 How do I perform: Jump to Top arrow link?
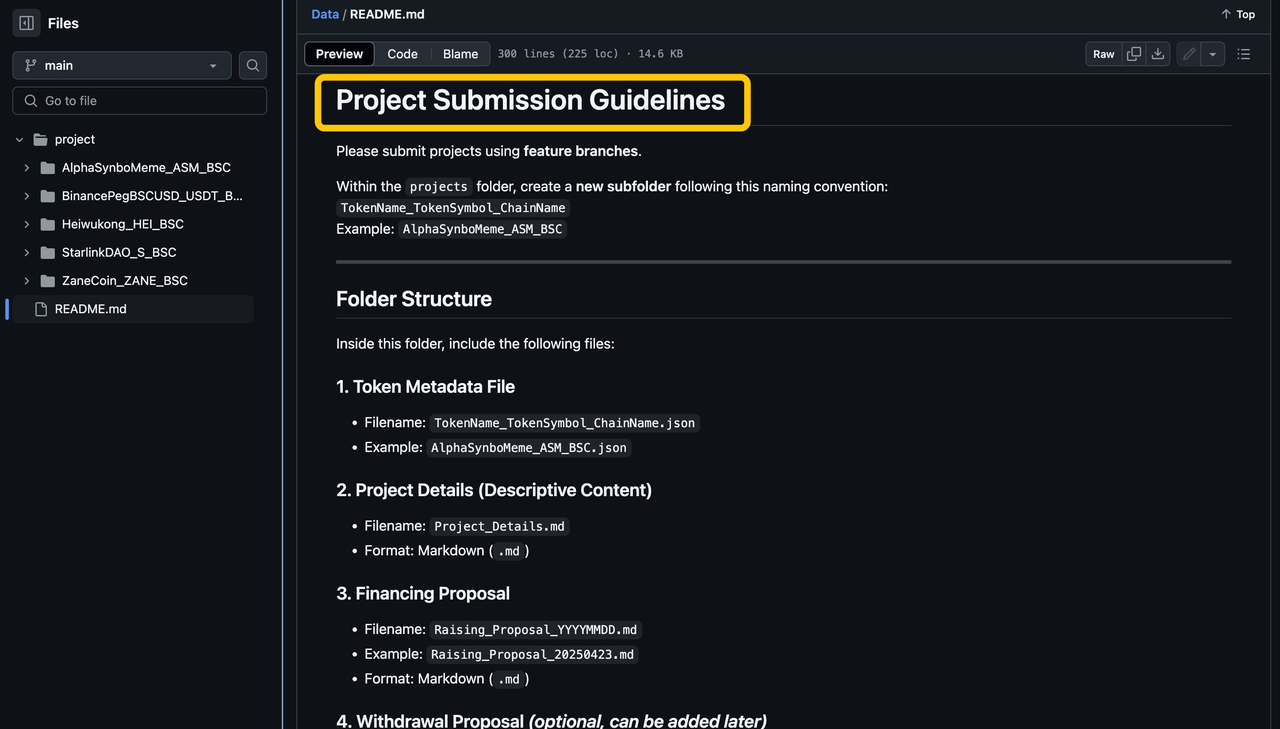point(1238,14)
